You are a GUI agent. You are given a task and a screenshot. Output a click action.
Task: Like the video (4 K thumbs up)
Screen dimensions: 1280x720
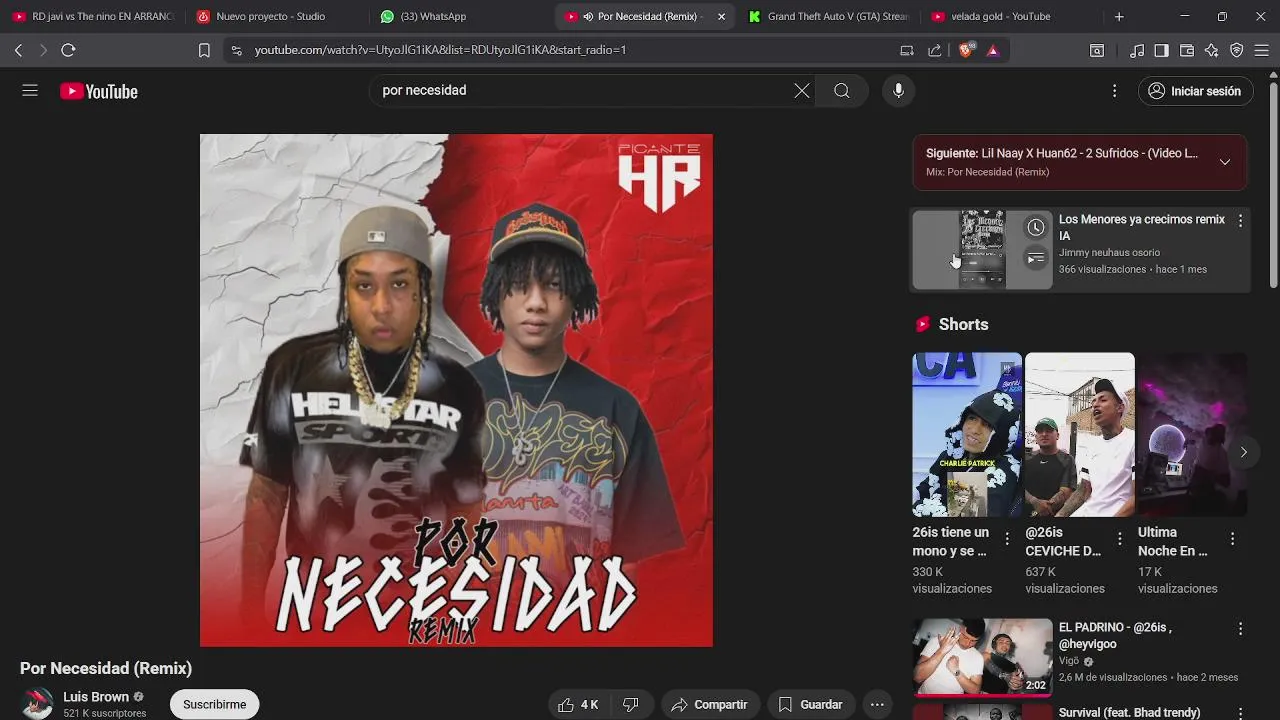[577, 705]
